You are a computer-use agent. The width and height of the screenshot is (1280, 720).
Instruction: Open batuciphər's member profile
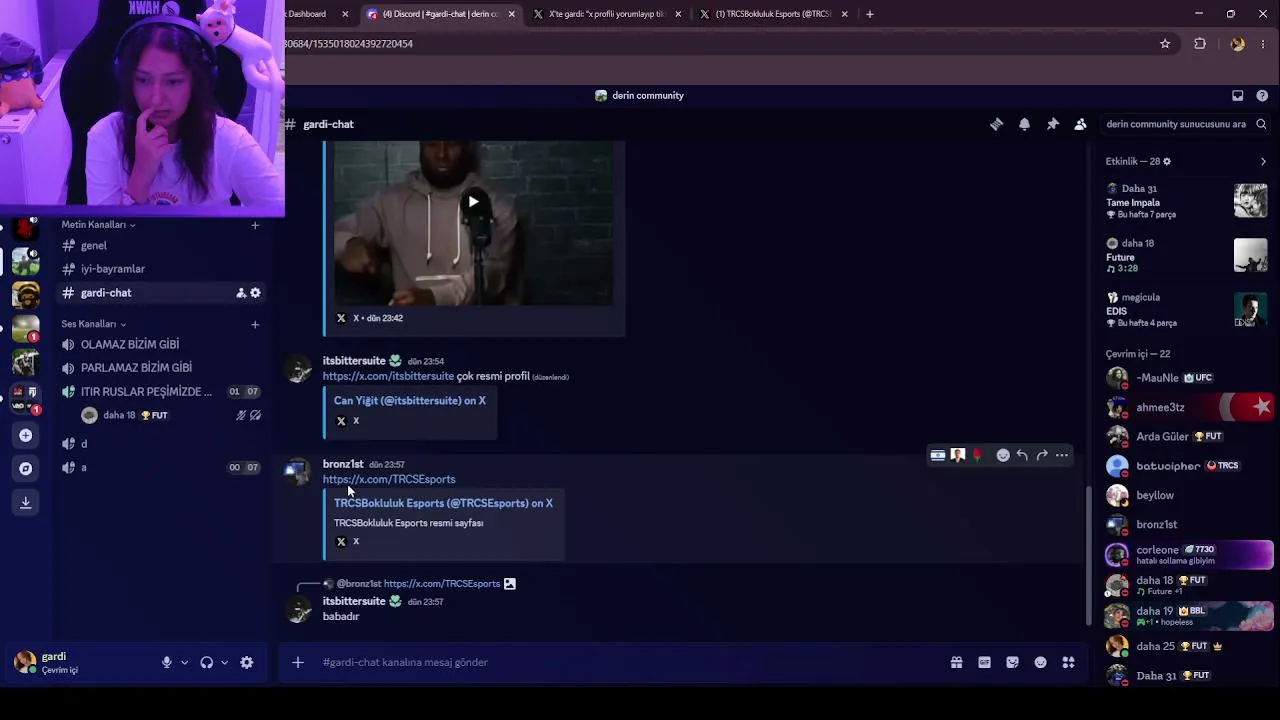coord(1190,466)
